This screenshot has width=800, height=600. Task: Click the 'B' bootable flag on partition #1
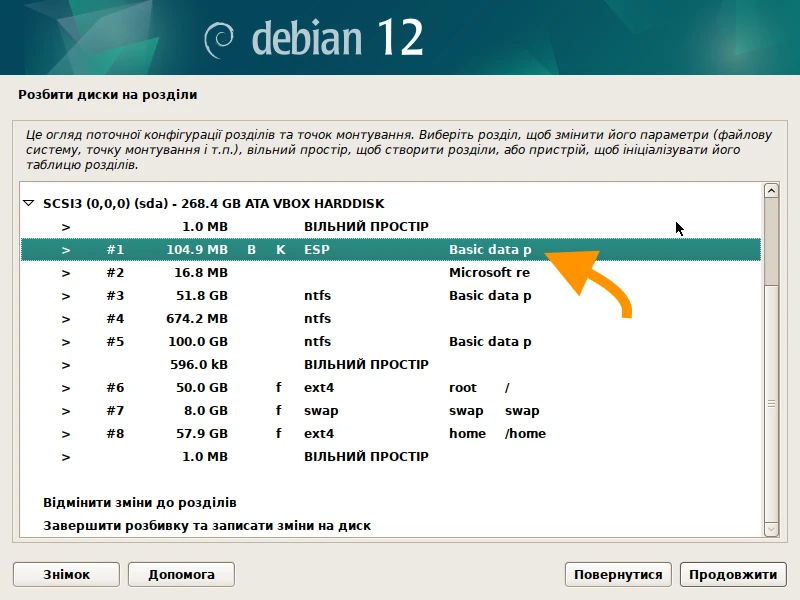252,249
